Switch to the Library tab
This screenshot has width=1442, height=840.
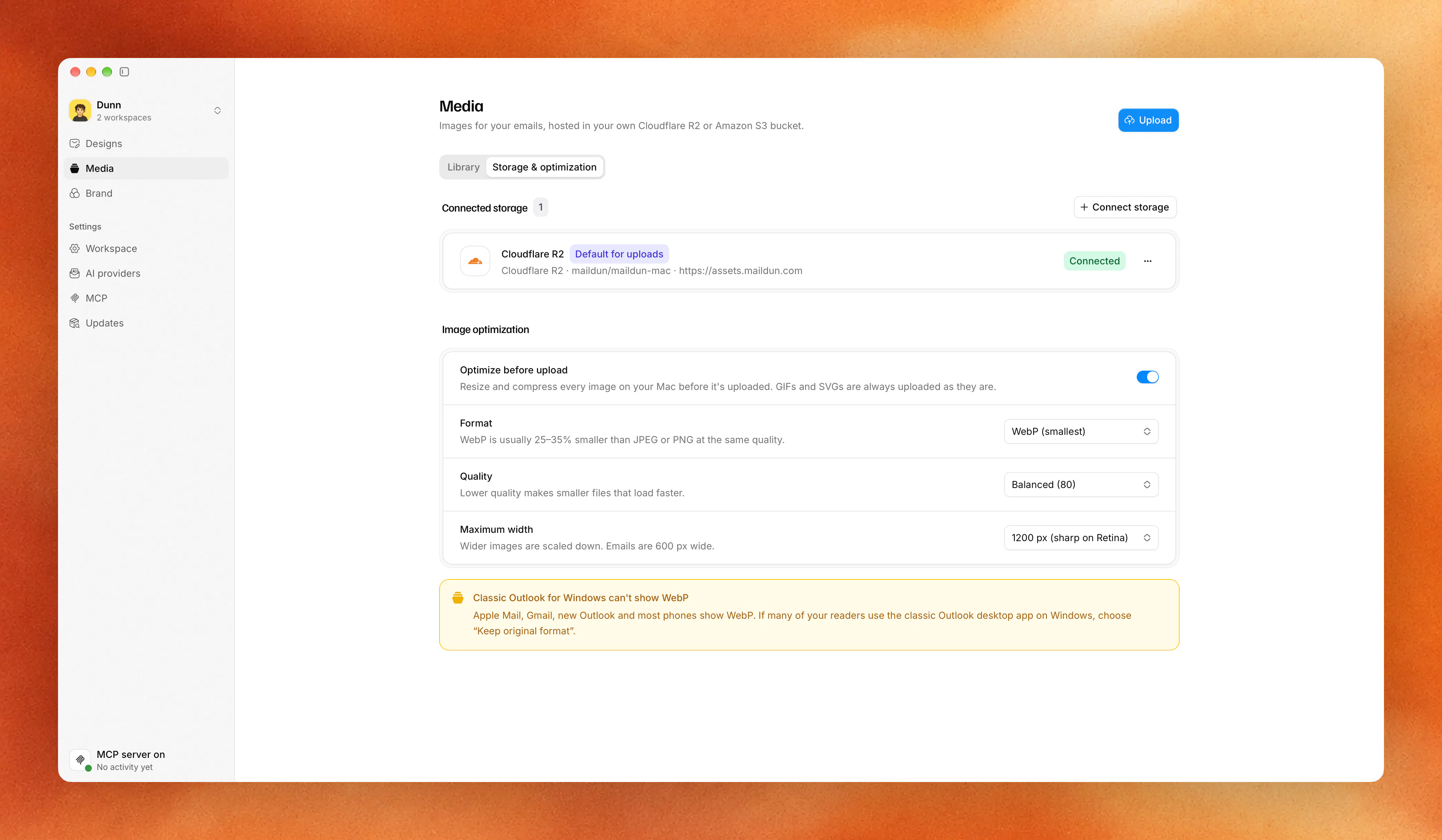pos(463,167)
